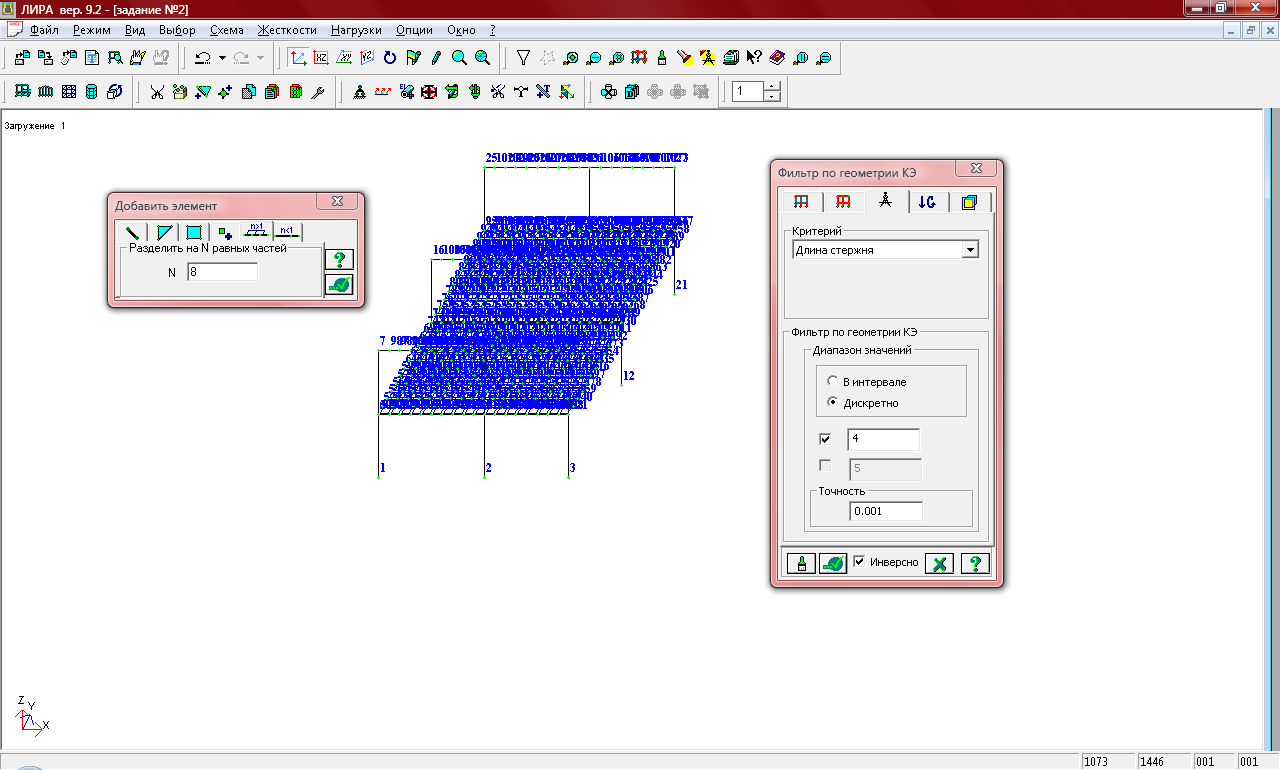Click the pencil edit icon in top toolbar
1280x770 pixels.
[436, 58]
